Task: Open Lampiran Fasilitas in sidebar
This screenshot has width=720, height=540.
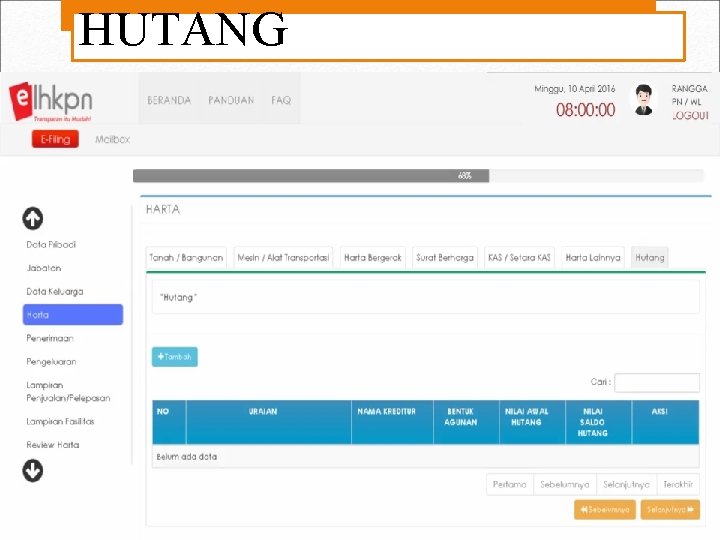Action: [60, 421]
